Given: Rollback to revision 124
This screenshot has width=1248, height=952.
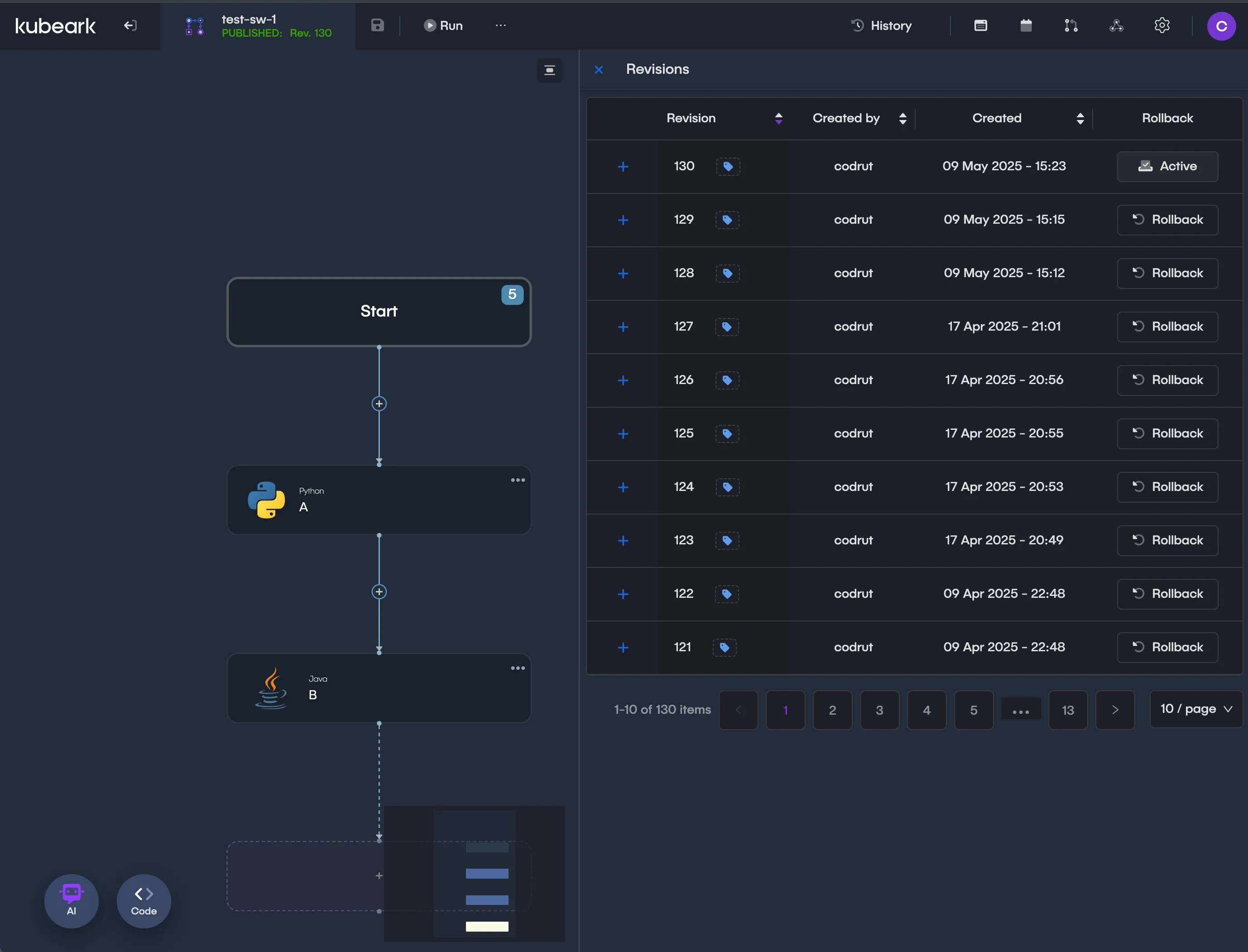Looking at the screenshot, I should pos(1167,487).
